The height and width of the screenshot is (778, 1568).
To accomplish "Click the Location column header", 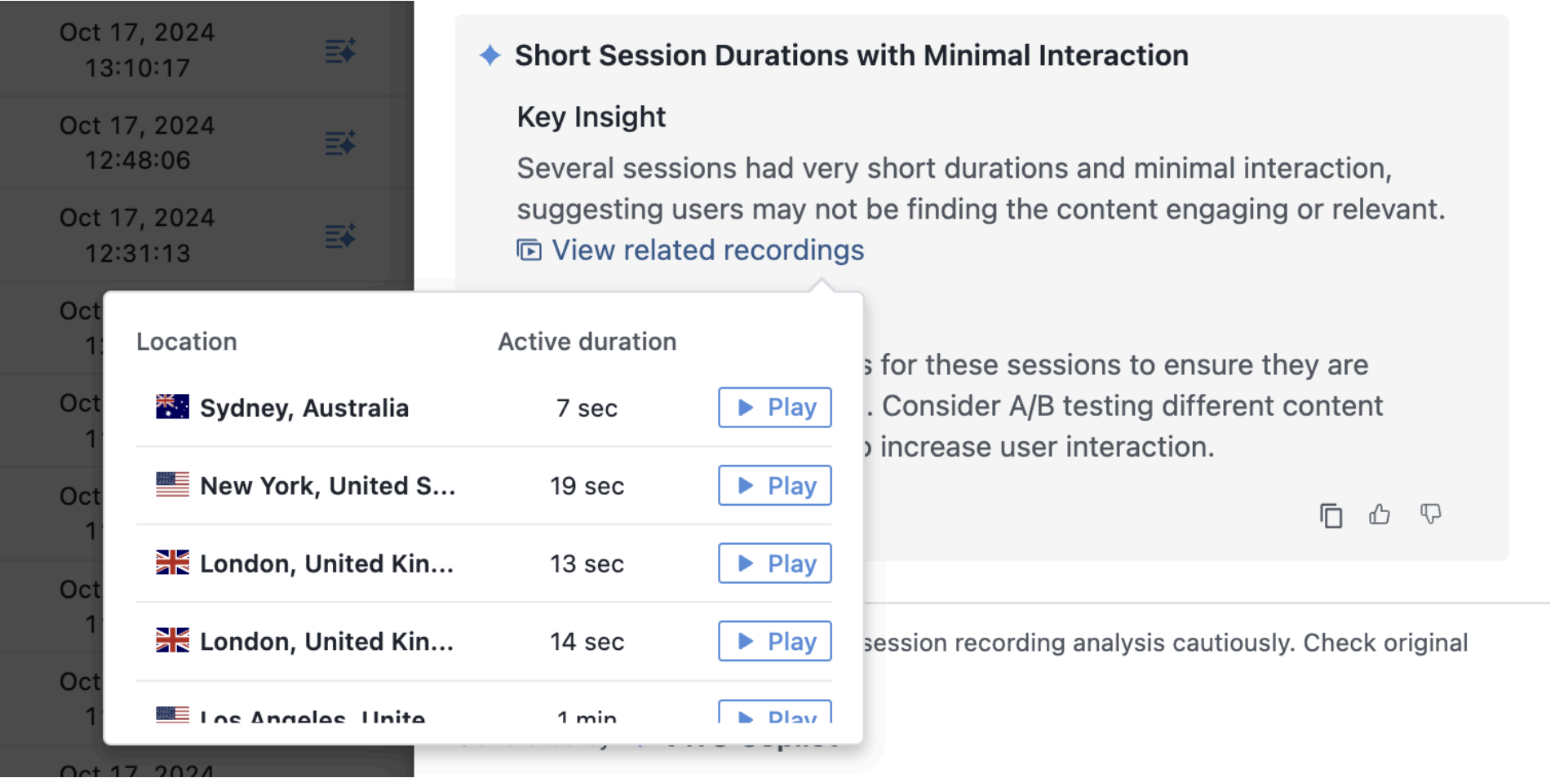I will click(187, 342).
